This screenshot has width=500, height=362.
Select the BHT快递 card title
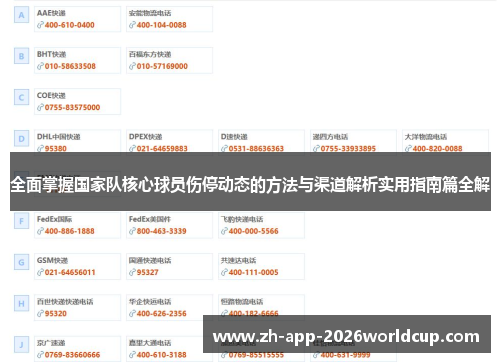[51, 54]
